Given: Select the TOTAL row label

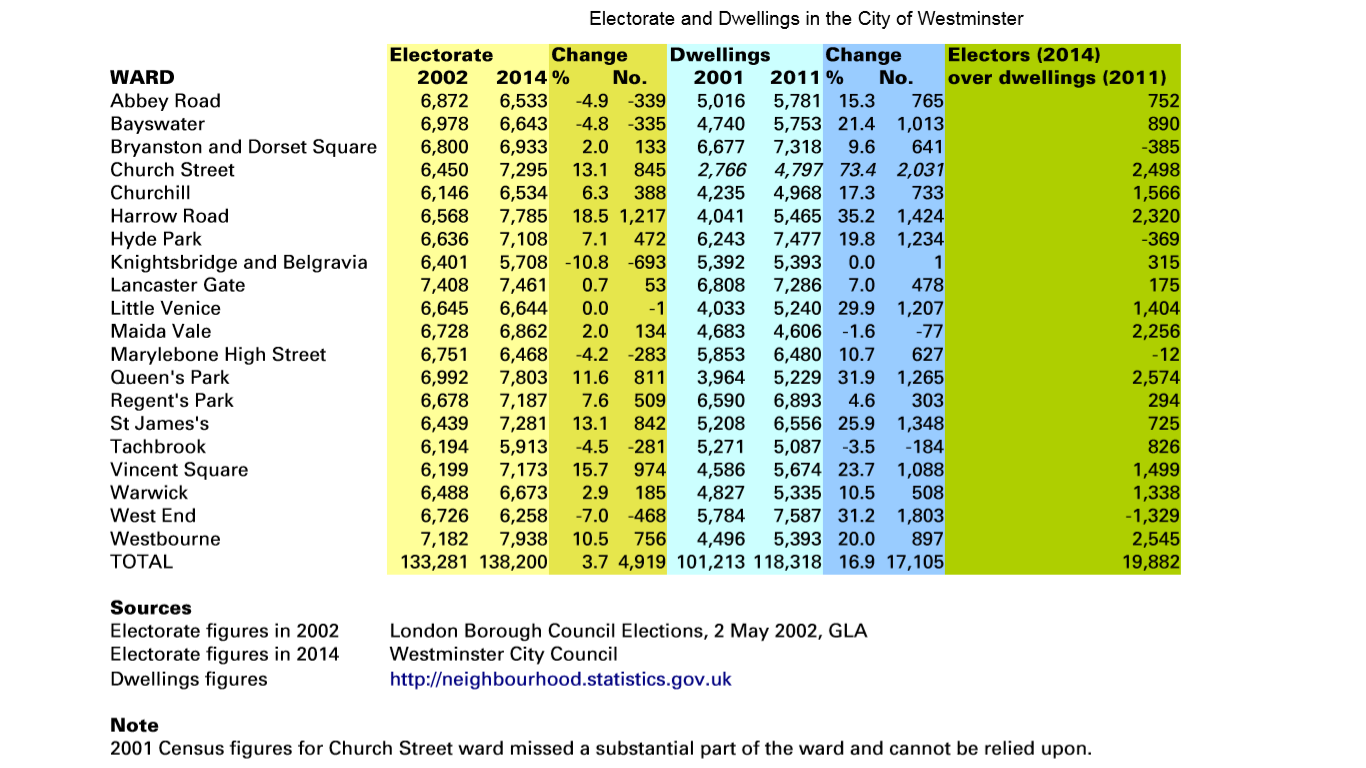Looking at the screenshot, I should click(141, 562).
